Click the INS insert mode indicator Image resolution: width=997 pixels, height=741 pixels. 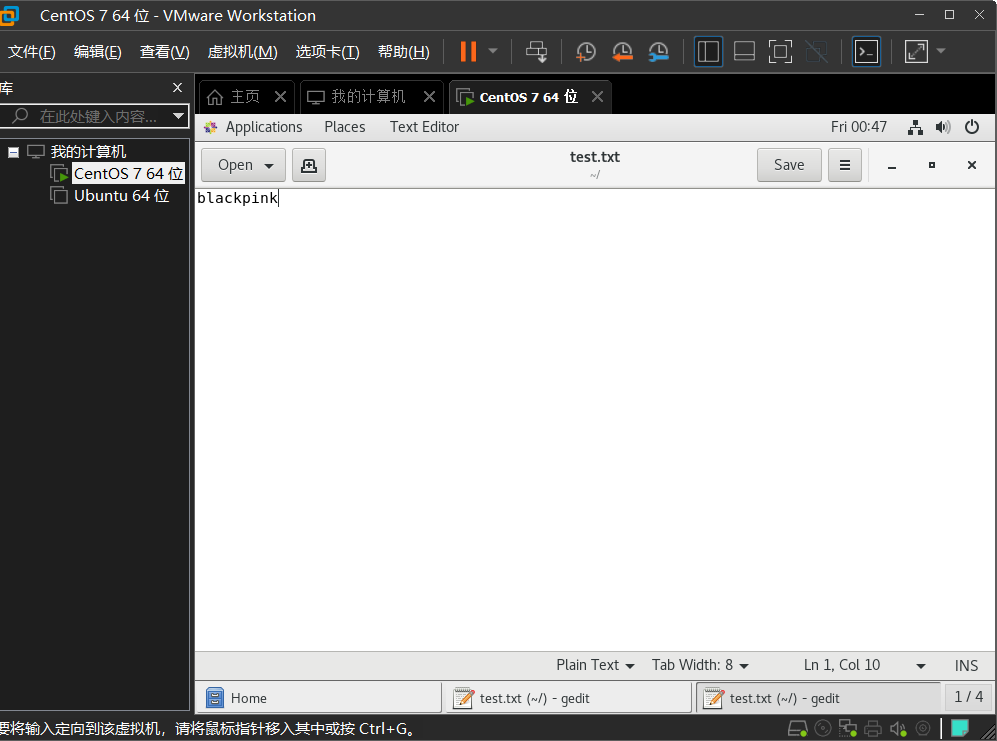point(966,666)
